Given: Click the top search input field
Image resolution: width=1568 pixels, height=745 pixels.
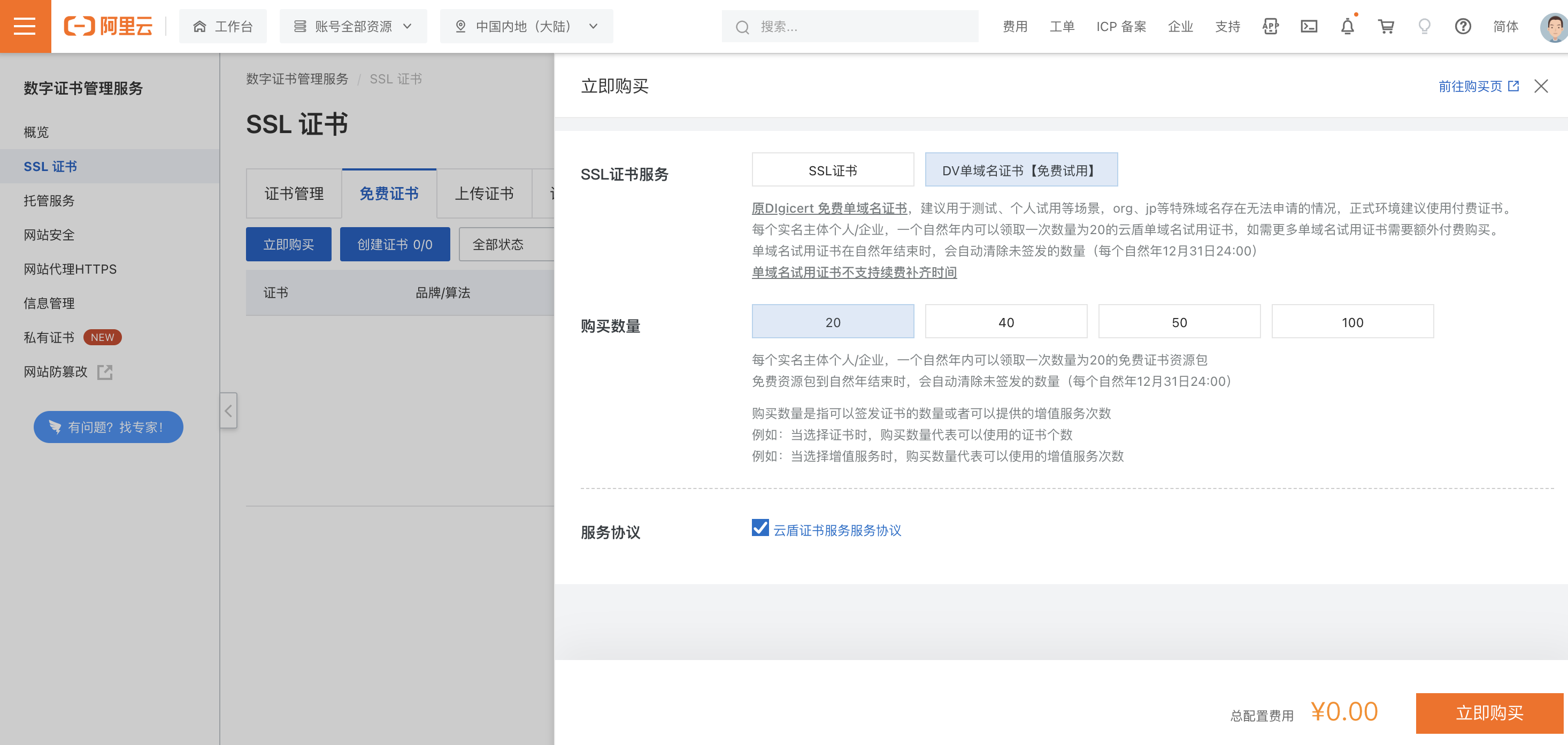Looking at the screenshot, I should click(x=858, y=26).
